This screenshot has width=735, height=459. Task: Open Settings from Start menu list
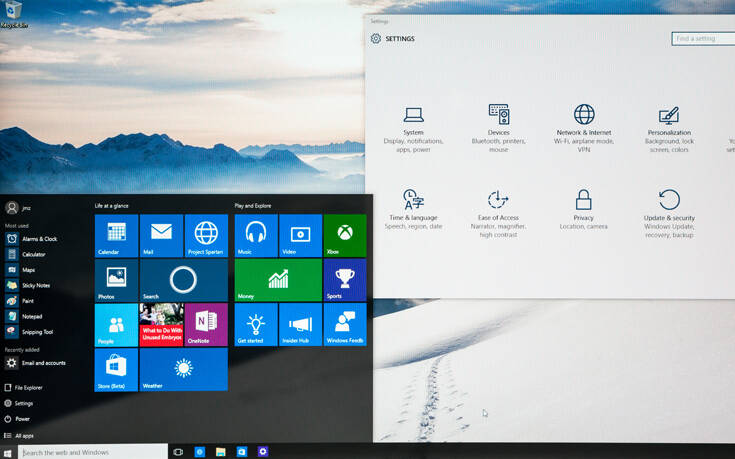19,403
